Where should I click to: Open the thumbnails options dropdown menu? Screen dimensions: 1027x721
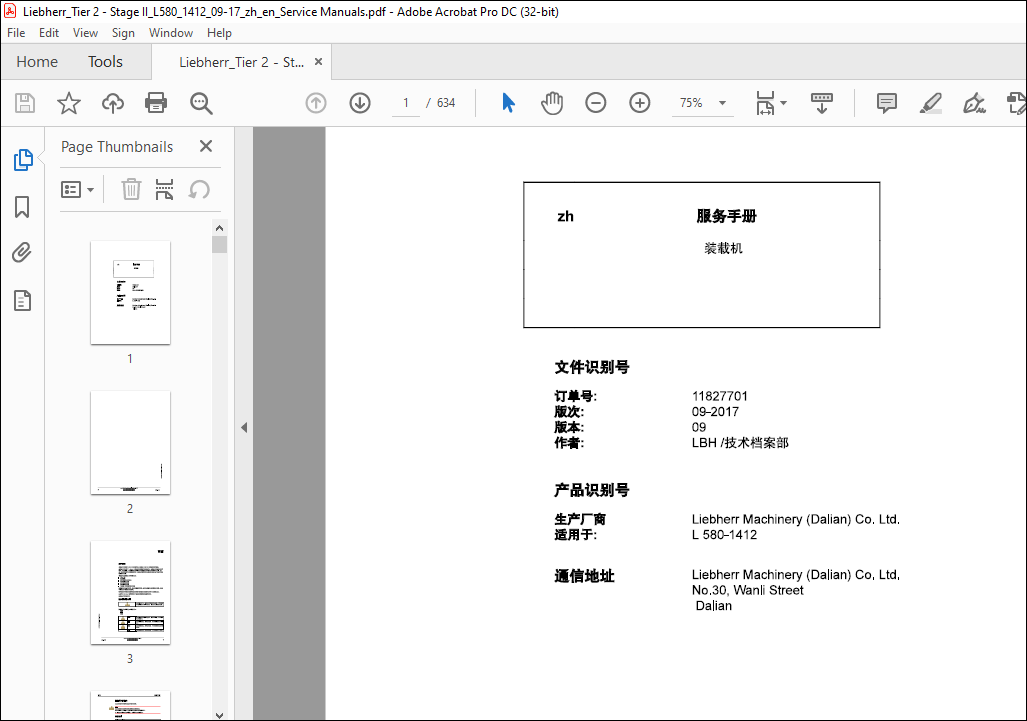77,190
